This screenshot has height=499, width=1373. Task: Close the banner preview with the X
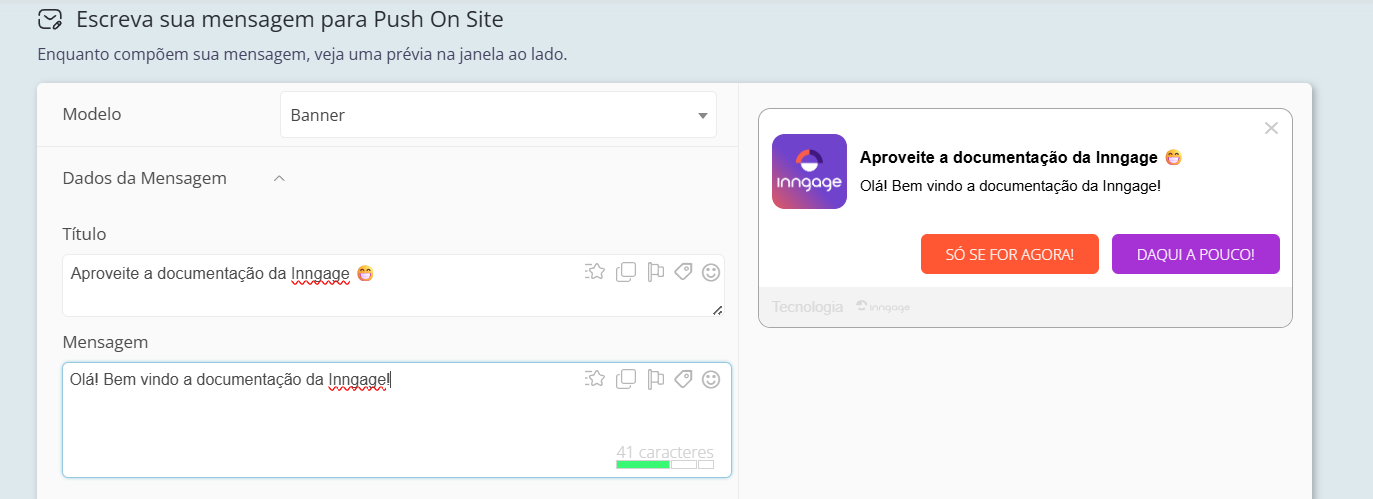coord(1271,128)
